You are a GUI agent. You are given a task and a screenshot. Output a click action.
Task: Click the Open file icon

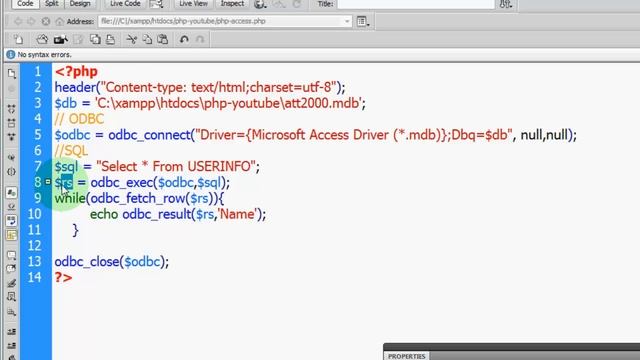[x=42, y=39]
